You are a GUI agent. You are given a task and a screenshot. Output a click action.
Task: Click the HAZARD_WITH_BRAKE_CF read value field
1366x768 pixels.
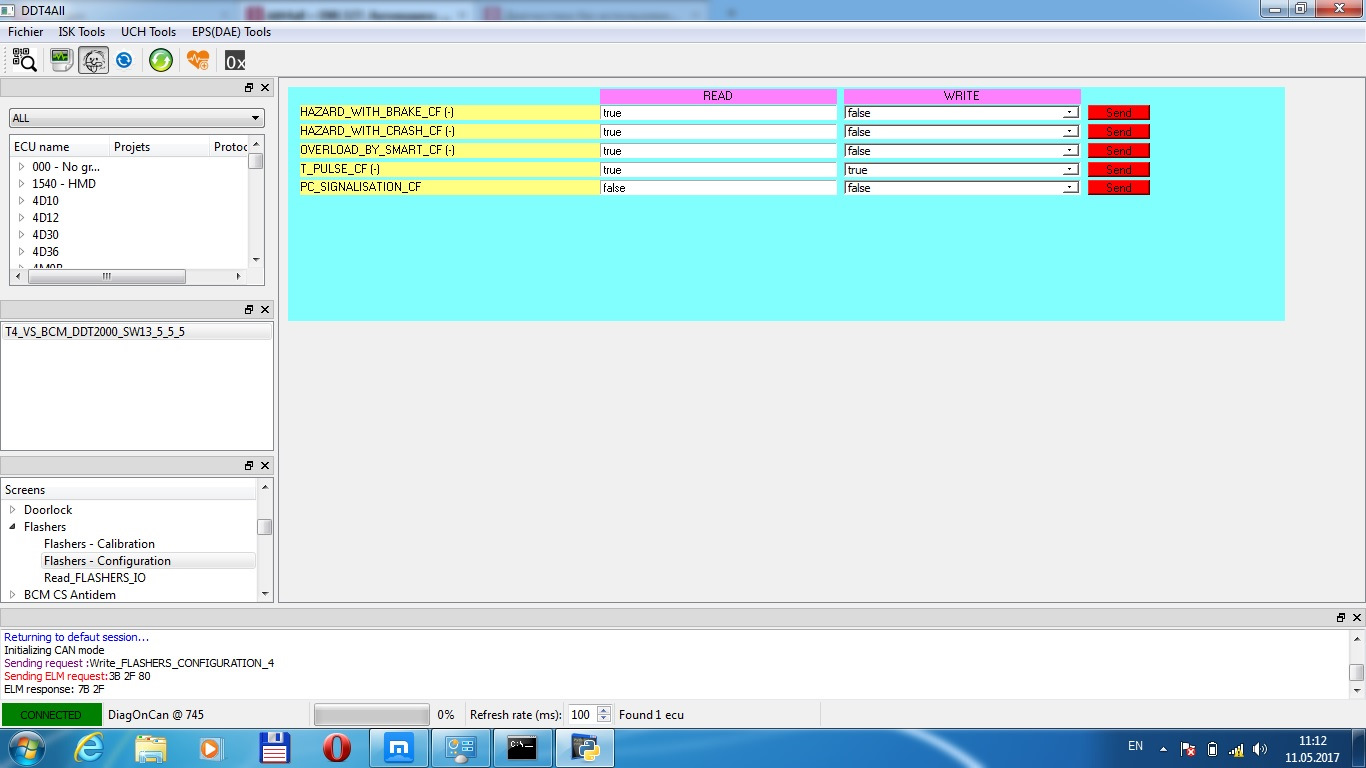pyautogui.click(x=718, y=113)
